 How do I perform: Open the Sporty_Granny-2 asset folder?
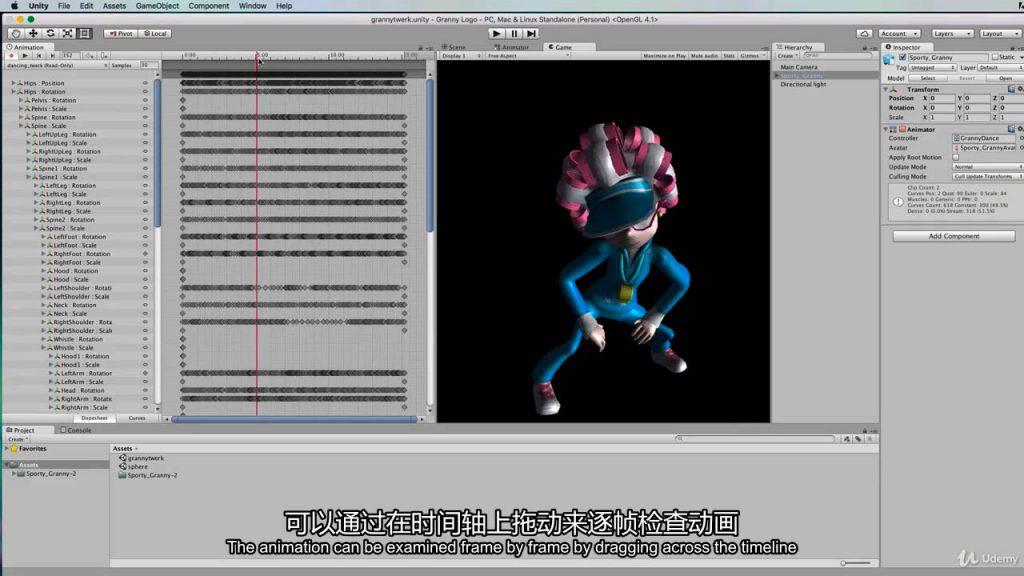[148, 475]
